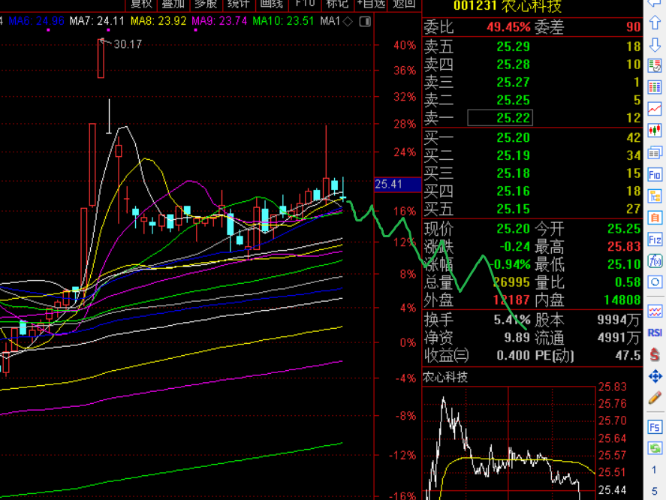Click the 买二 bid price 25.19
The image size is (666, 500).
(x=514, y=155)
